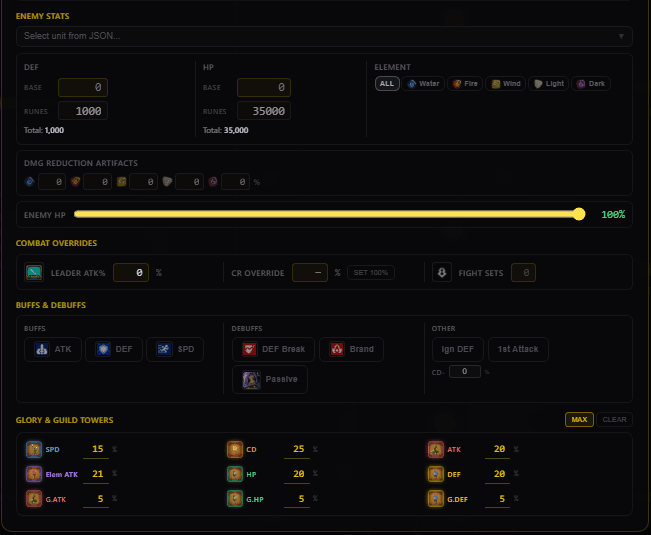Click the CLEAR towers button
The width and height of the screenshot is (651, 535).
pos(614,420)
